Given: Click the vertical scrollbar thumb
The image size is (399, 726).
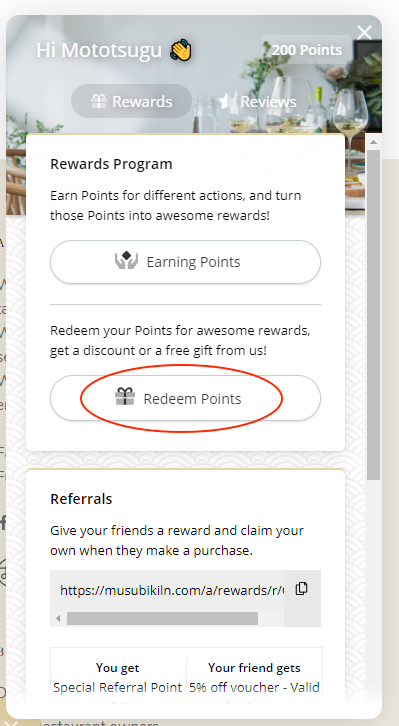Looking at the screenshot, I should tap(374, 315).
